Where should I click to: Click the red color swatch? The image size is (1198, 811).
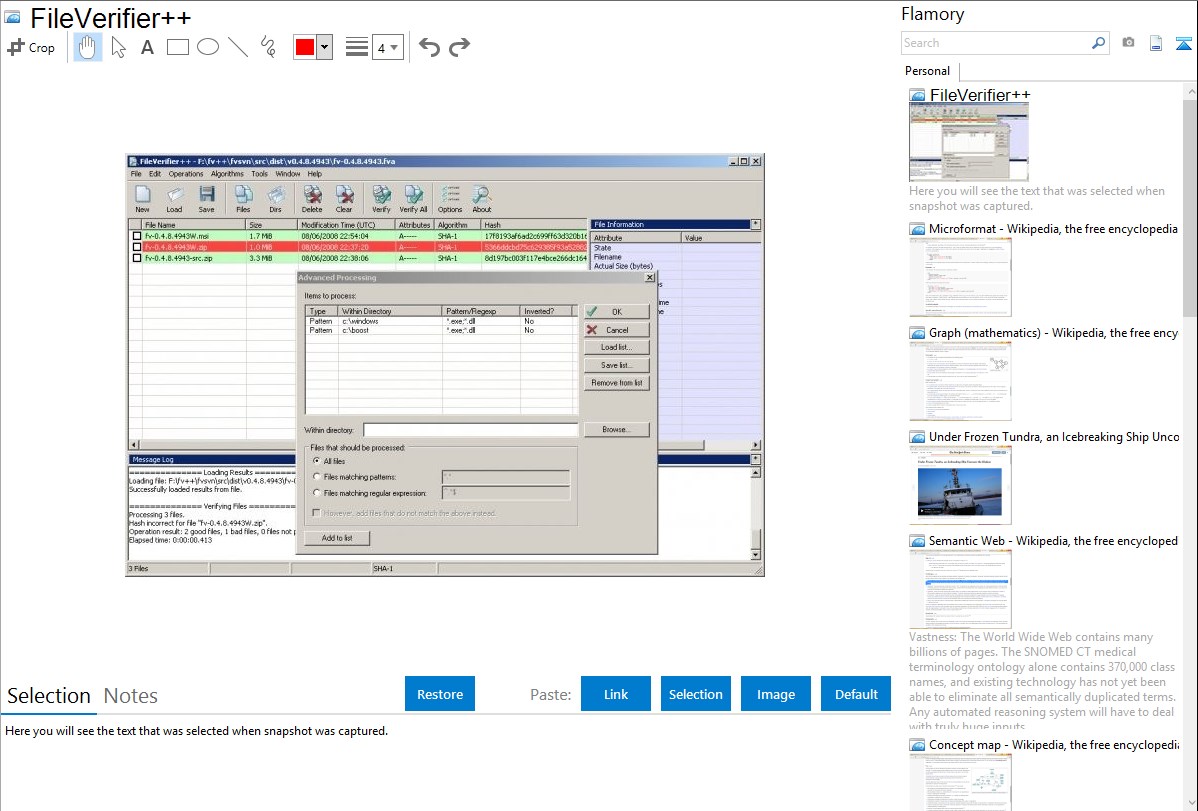[x=305, y=47]
